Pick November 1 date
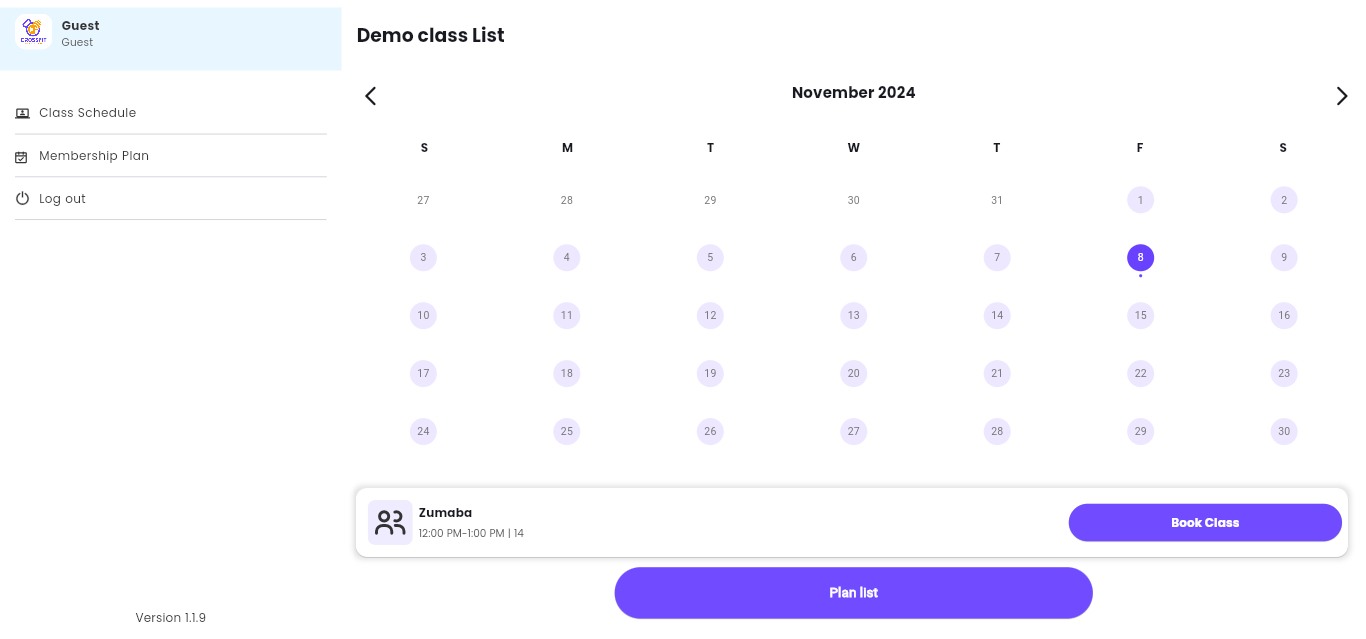 point(1140,200)
